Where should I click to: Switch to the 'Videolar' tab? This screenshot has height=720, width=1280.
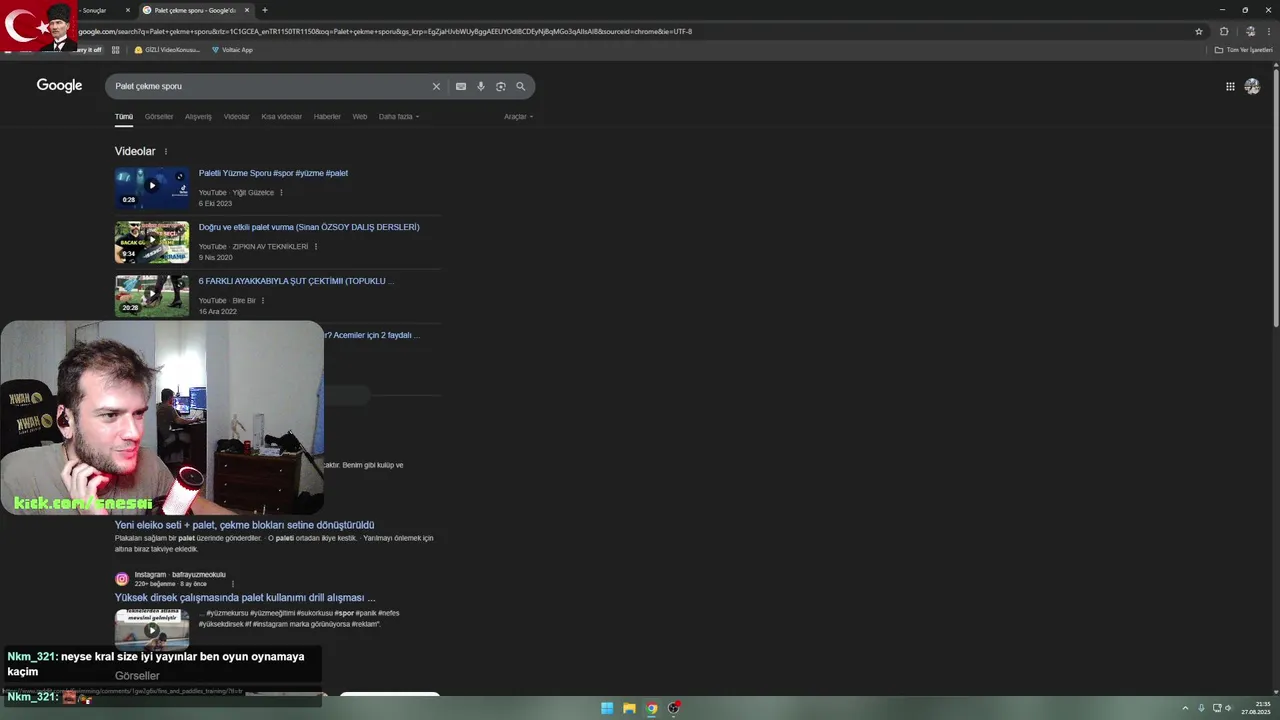(237, 117)
